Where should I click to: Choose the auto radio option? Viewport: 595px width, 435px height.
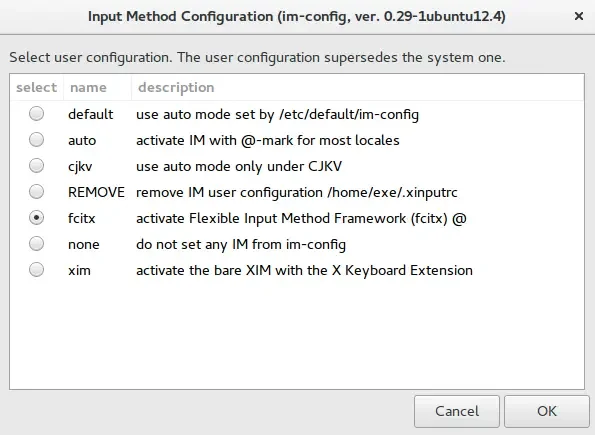36,140
